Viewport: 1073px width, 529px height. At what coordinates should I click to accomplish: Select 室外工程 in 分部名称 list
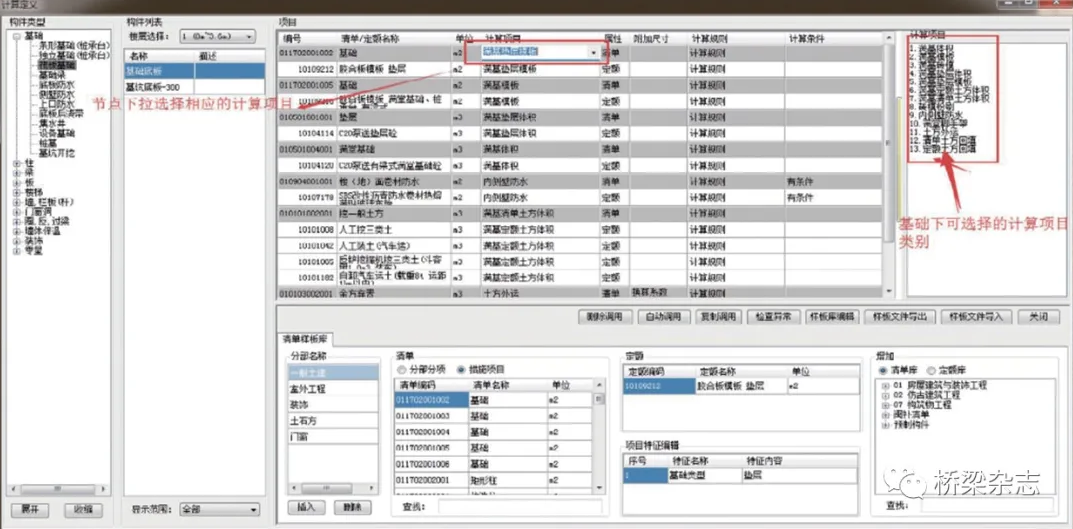[333, 389]
